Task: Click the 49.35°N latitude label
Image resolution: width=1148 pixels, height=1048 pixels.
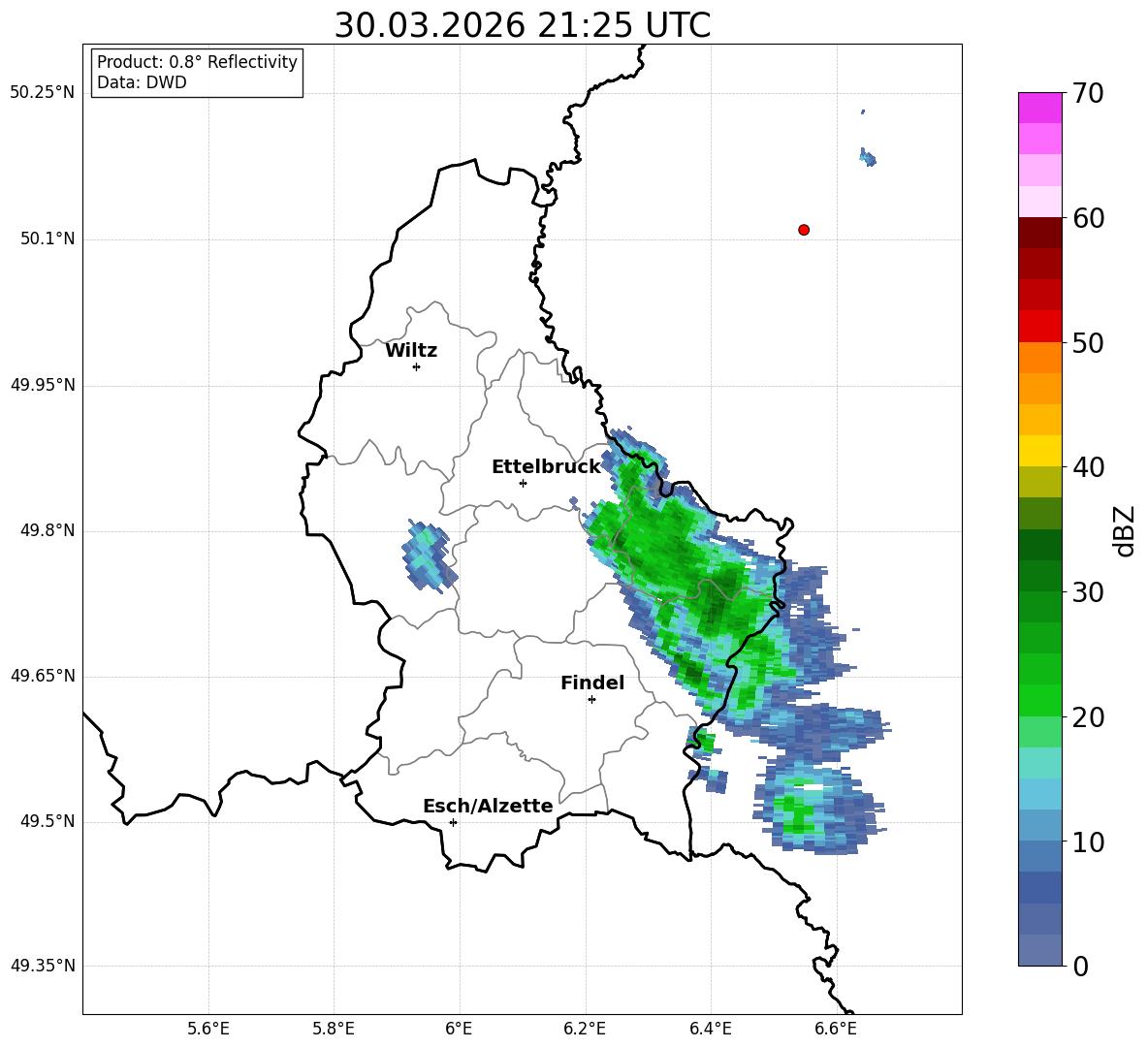Action: click(43, 966)
